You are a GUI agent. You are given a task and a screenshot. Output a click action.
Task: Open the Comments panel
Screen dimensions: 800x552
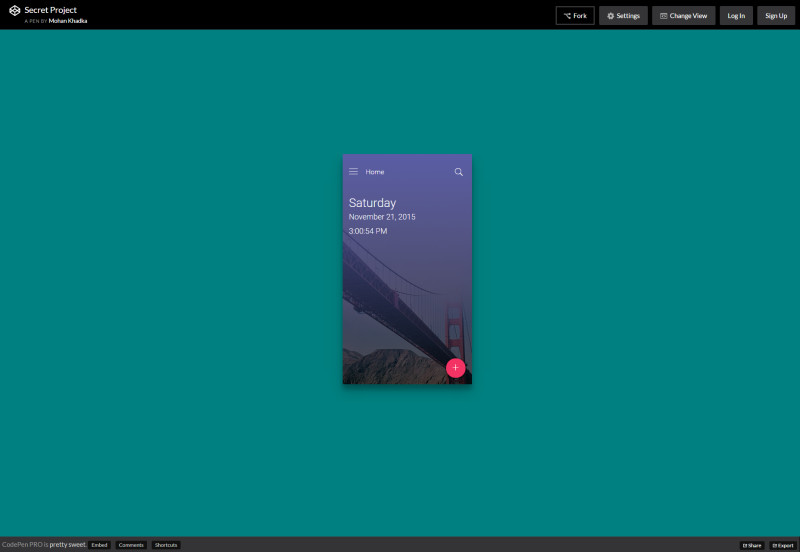click(x=131, y=545)
